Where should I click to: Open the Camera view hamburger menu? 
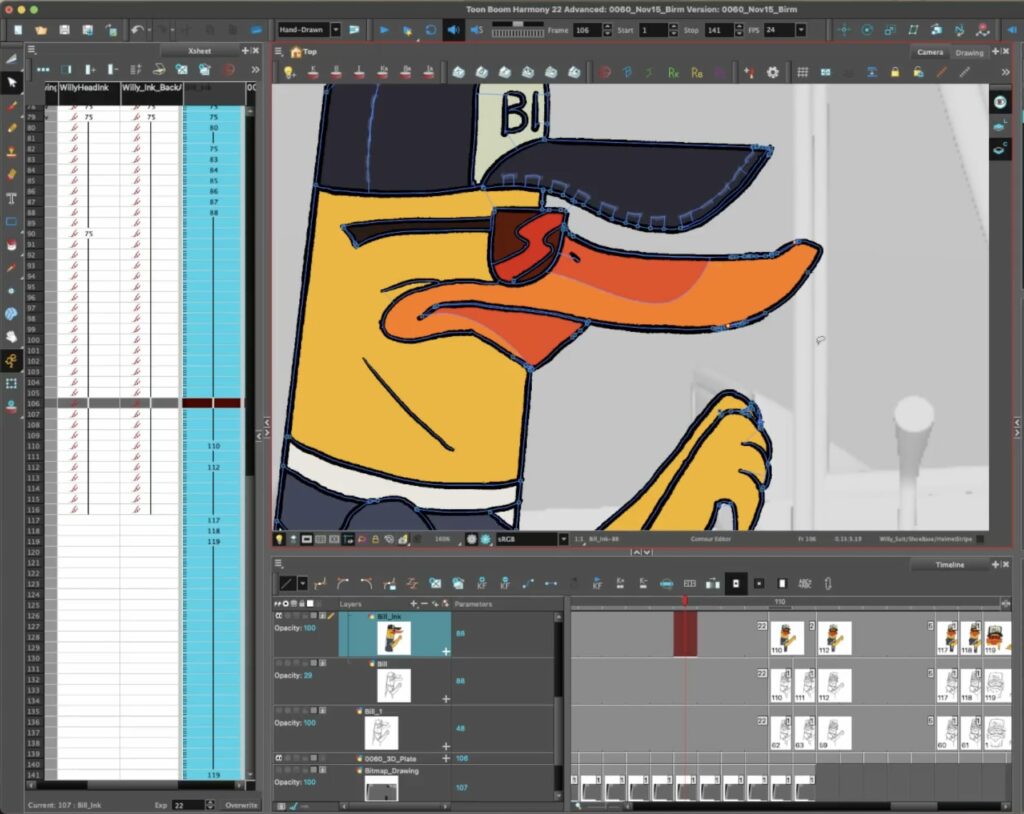[279, 52]
